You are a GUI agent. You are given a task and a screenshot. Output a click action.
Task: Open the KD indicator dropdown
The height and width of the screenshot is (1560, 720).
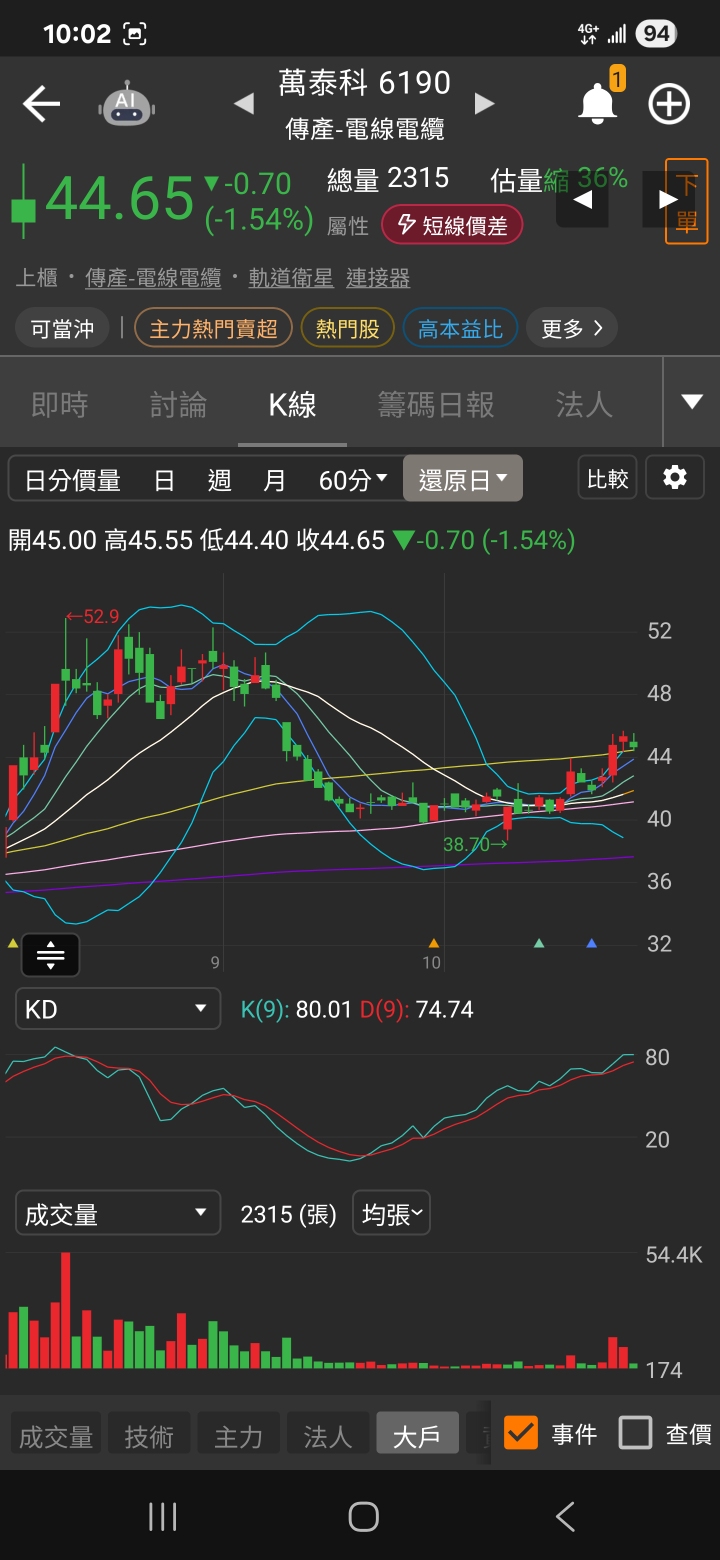tap(117, 1009)
